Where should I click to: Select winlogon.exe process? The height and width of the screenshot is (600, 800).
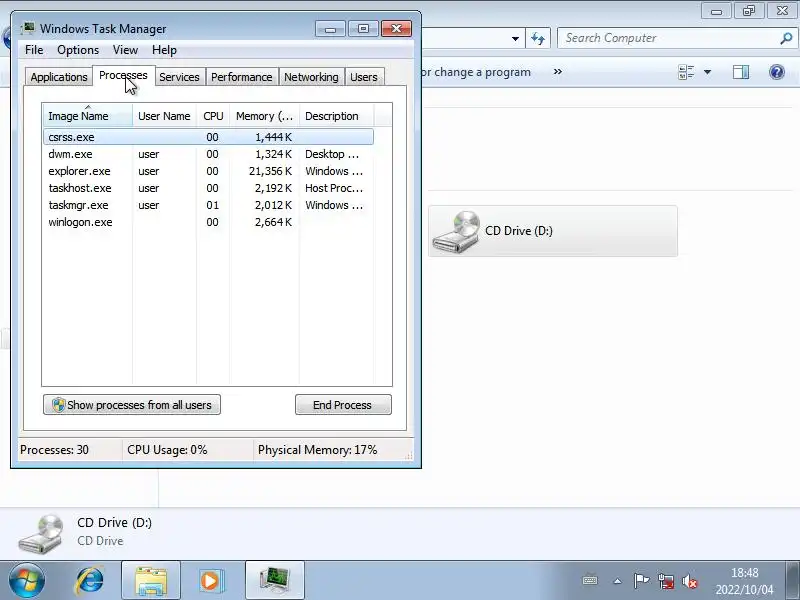pos(209,222)
